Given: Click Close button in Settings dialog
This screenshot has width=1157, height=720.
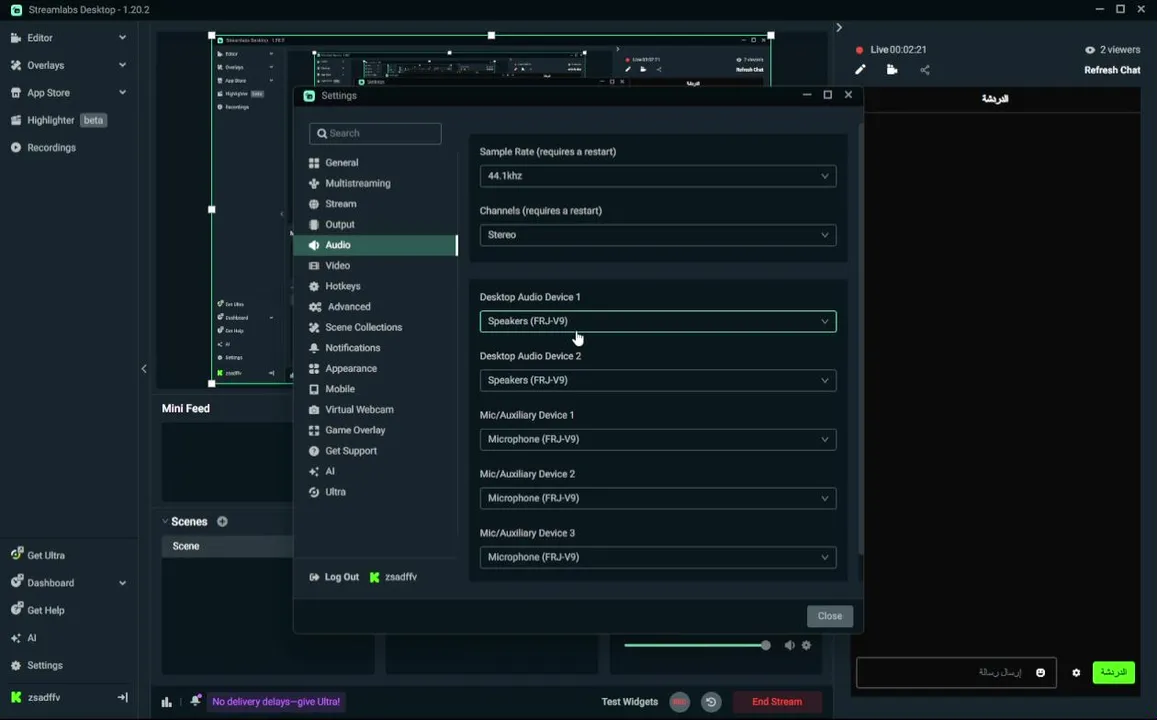Looking at the screenshot, I should click(x=829, y=616).
